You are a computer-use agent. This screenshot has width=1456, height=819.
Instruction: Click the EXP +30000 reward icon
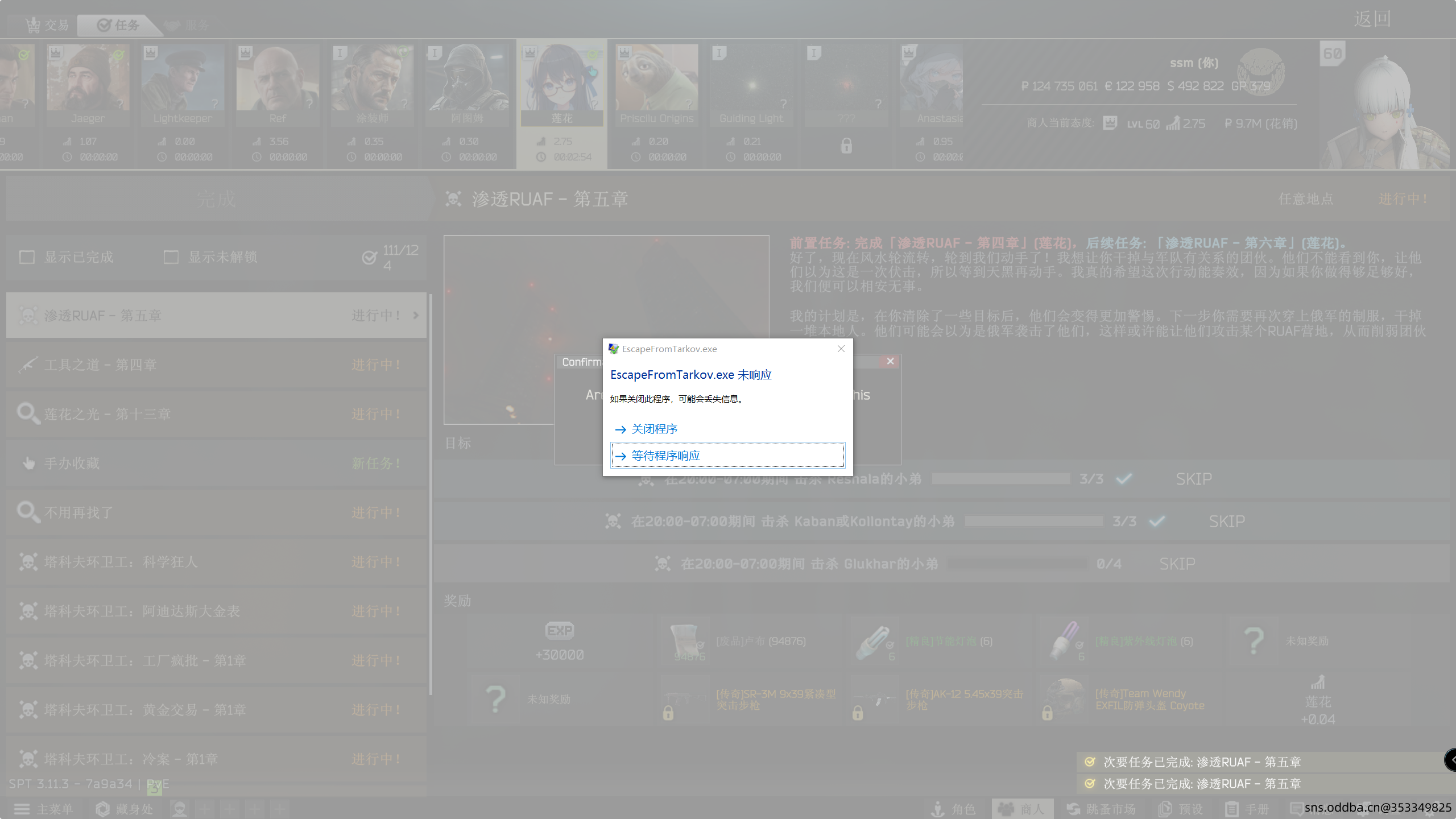point(560,631)
